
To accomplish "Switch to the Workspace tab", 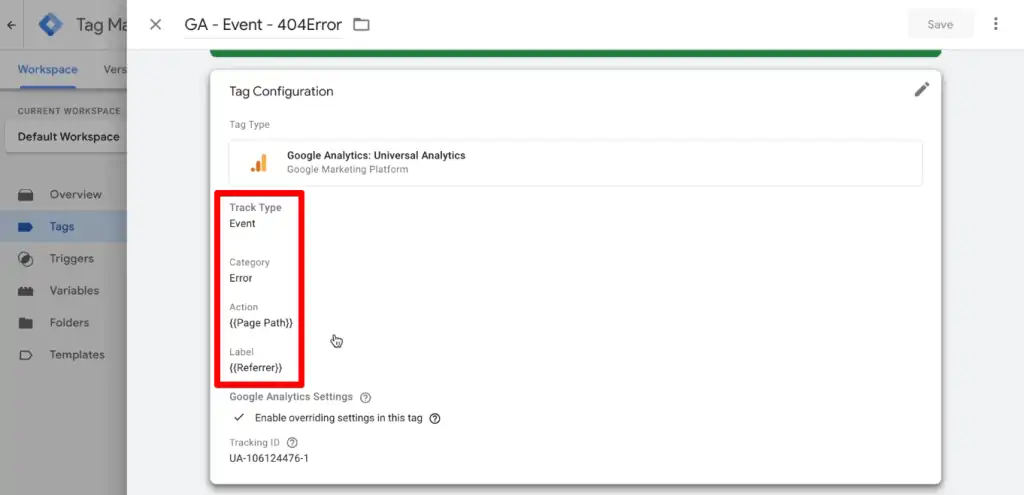I will click(x=47, y=70).
